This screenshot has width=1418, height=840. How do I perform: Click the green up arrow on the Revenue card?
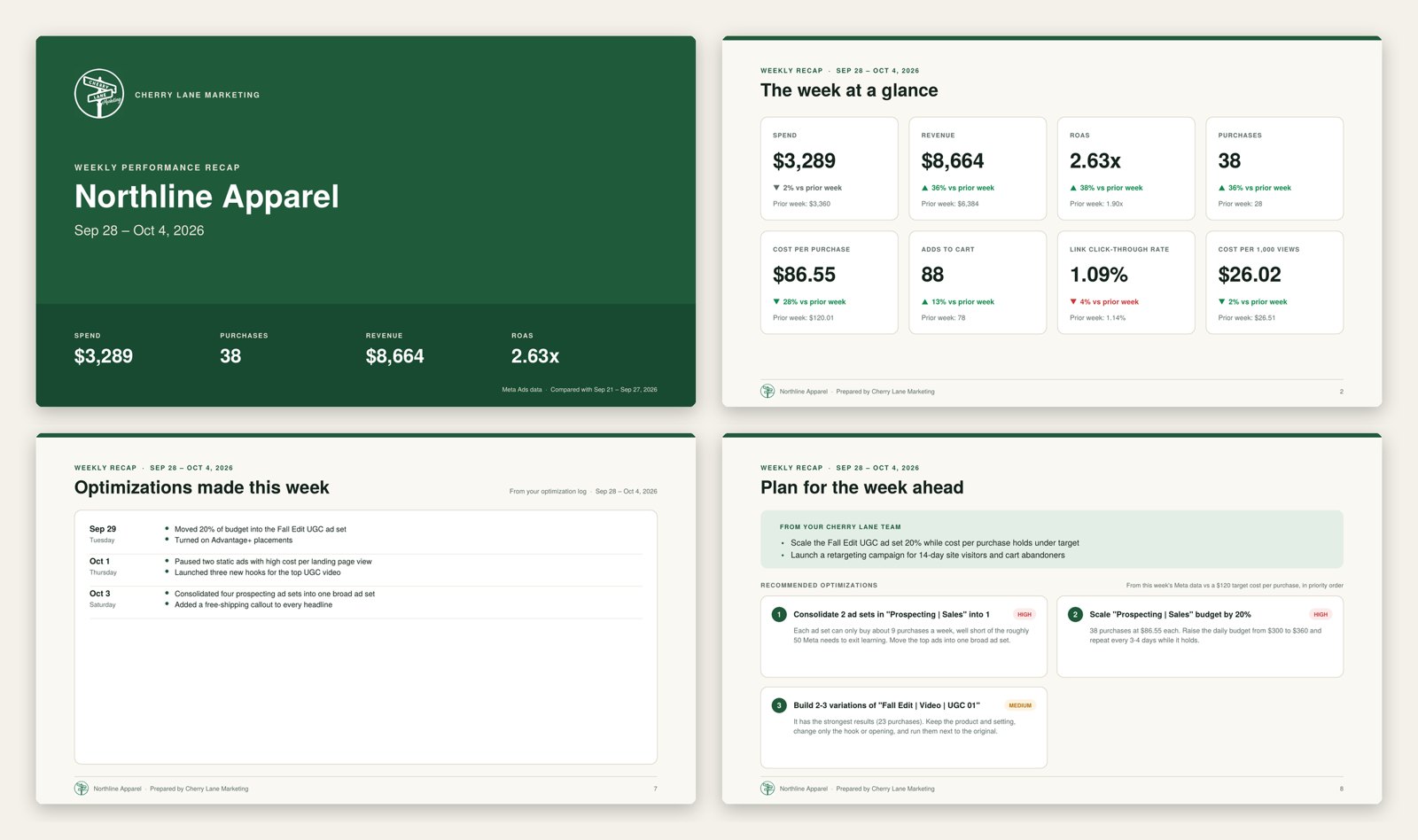point(925,188)
